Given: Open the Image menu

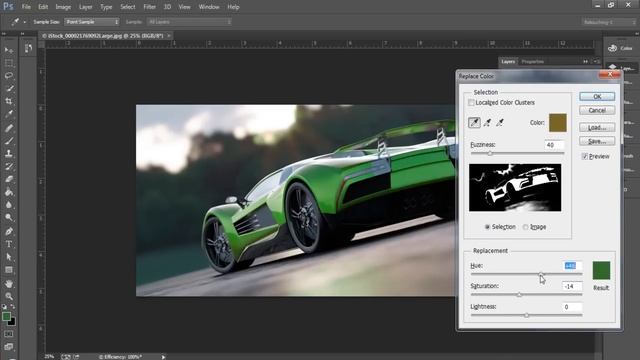Looking at the screenshot, I should (x=63, y=7).
